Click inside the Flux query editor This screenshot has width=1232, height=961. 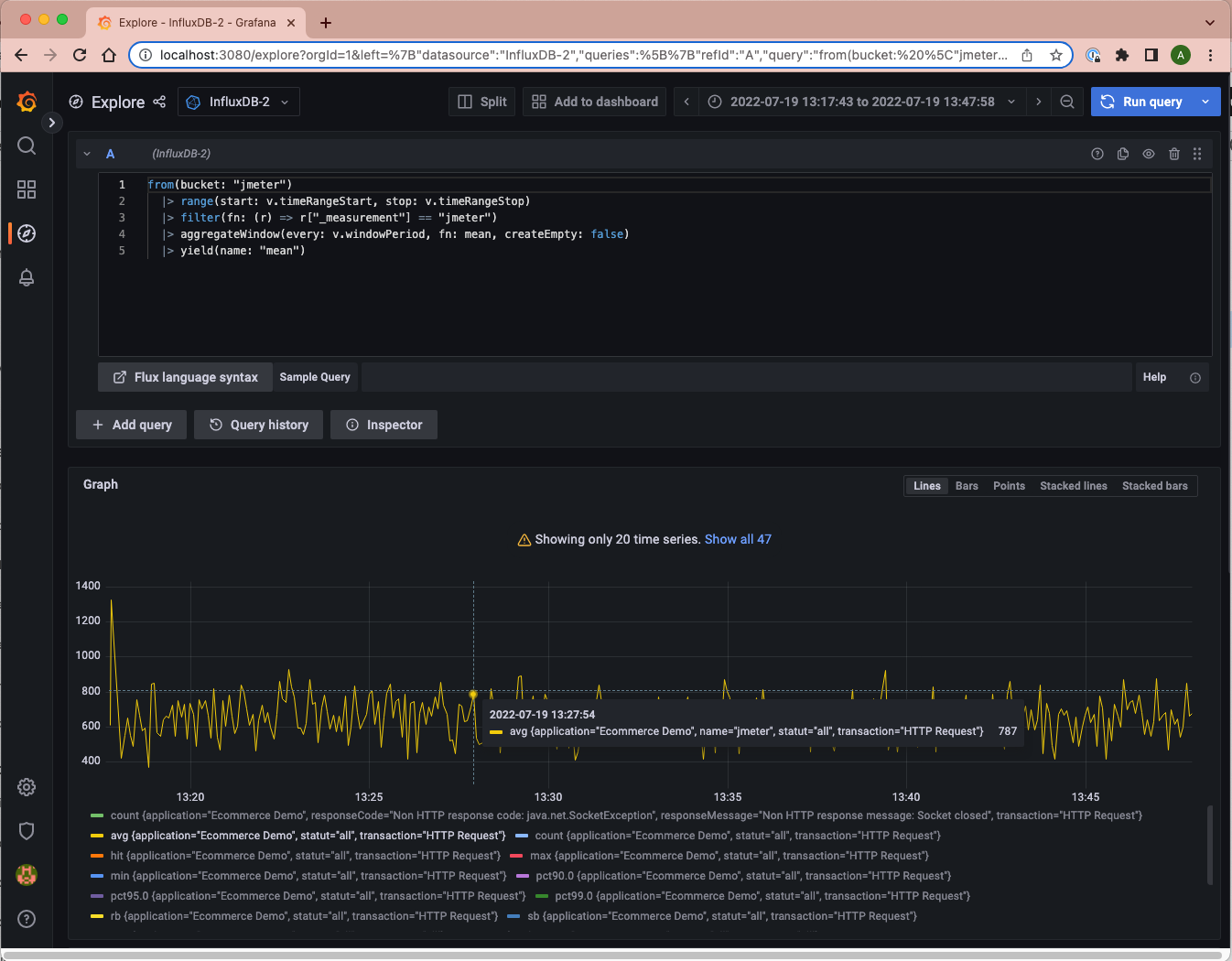pos(654,265)
